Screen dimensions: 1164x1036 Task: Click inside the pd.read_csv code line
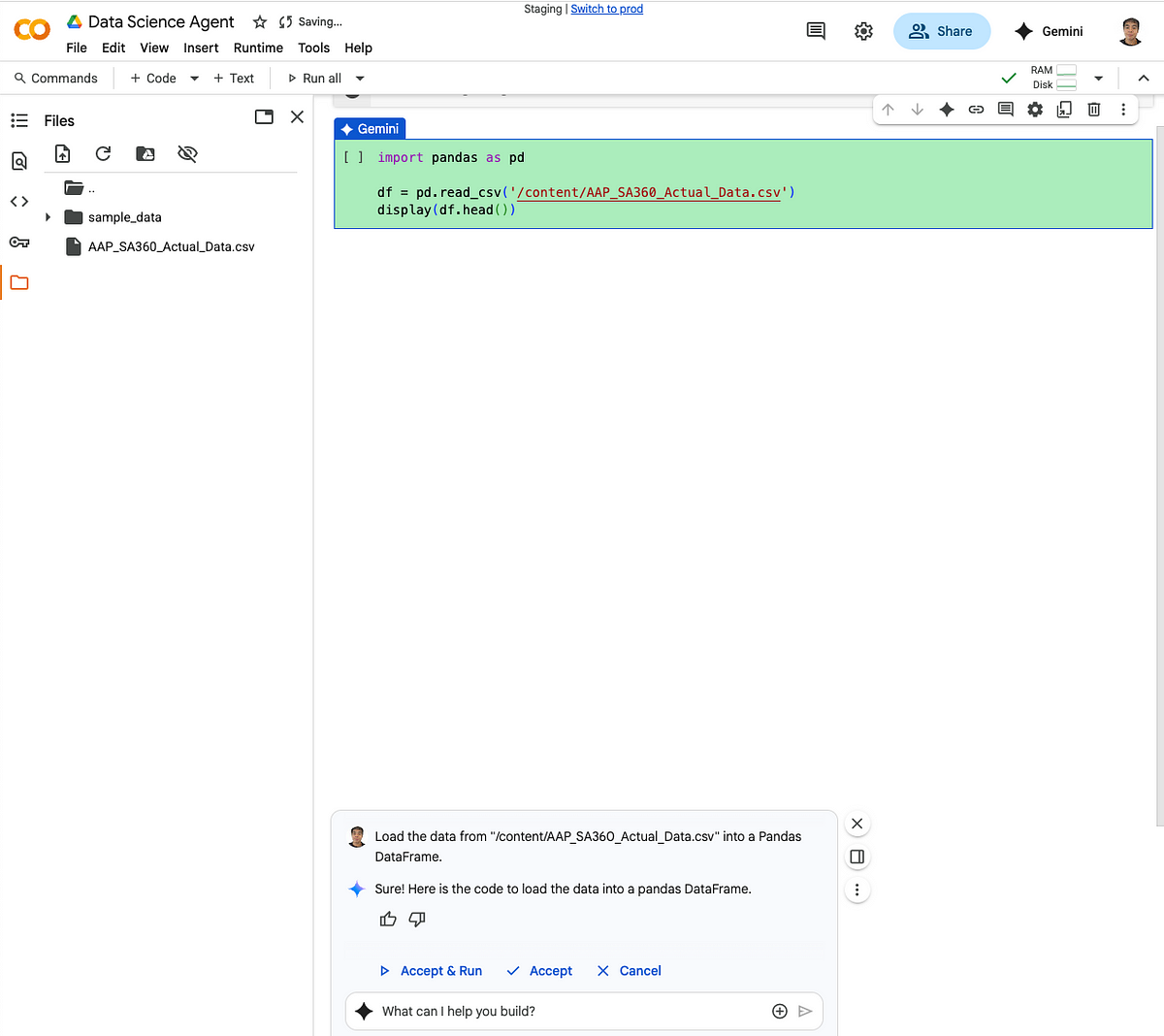tap(586, 192)
